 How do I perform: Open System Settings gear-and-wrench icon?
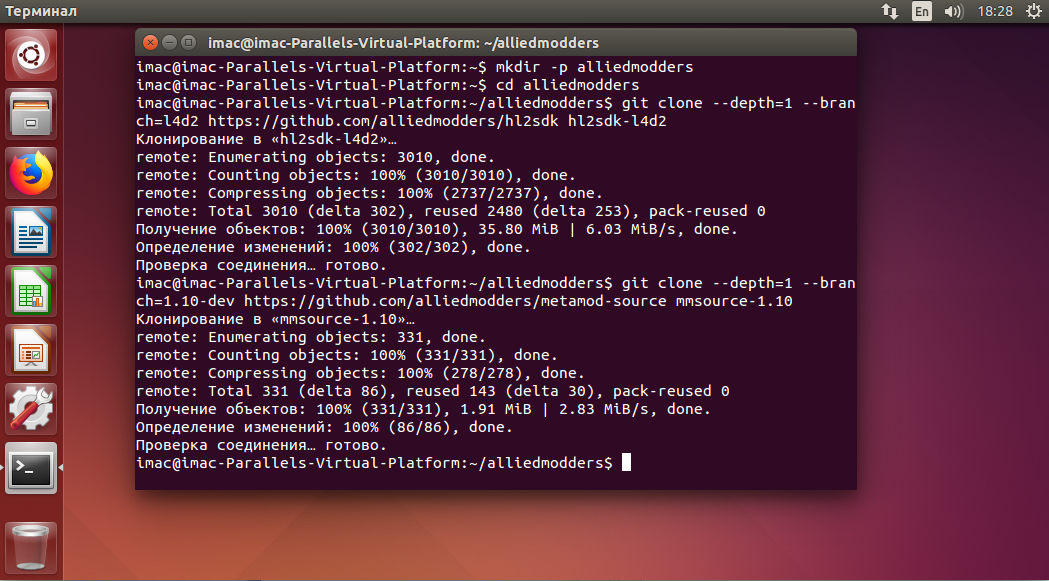(31, 409)
